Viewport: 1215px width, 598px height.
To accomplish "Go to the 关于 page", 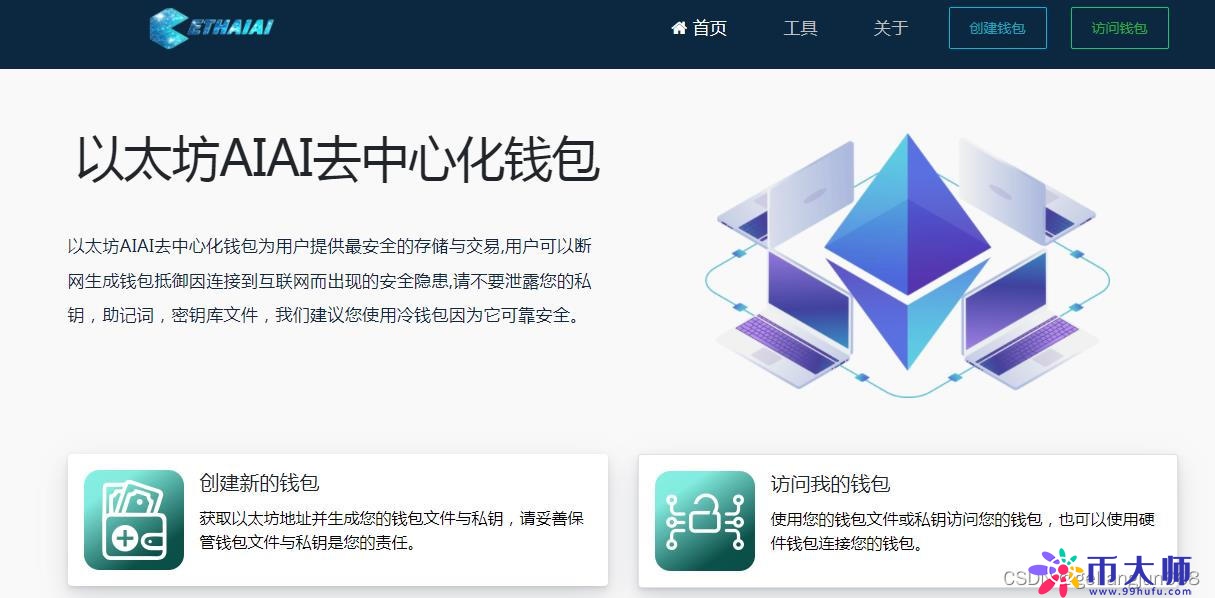I will tap(890, 28).
